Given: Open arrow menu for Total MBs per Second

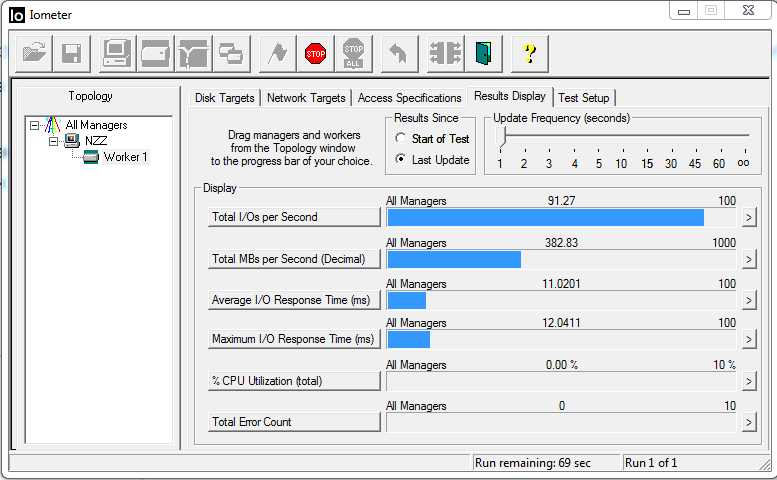Looking at the screenshot, I should coord(749,260).
